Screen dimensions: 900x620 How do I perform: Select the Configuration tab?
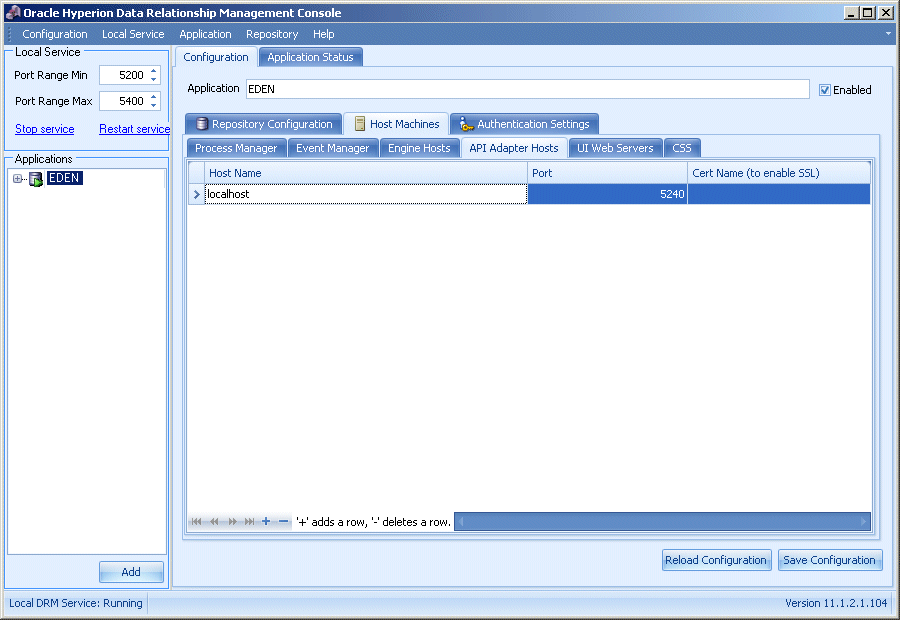(x=216, y=57)
